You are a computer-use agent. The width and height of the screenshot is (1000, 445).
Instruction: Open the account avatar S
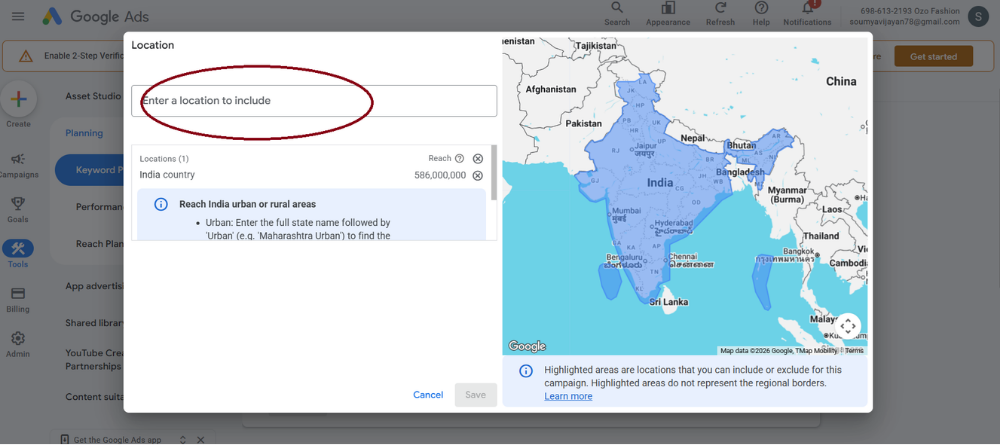click(978, 17)
